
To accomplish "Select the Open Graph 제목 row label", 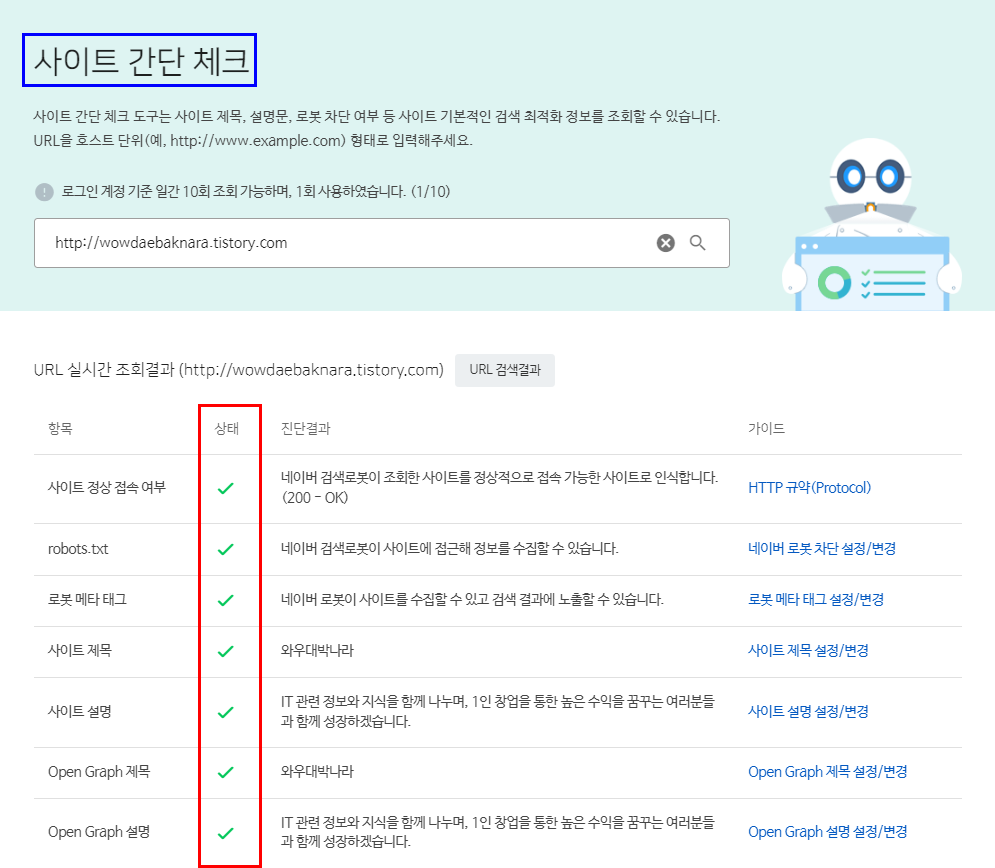I will (x=99, y=772).
